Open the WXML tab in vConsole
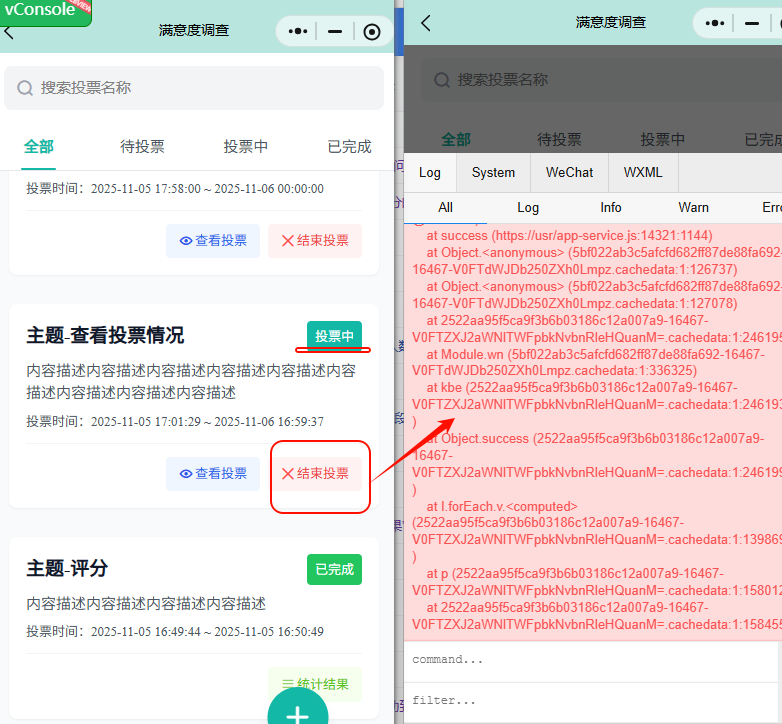The height and width of the screenshot is (724, 782). point(643,172)
